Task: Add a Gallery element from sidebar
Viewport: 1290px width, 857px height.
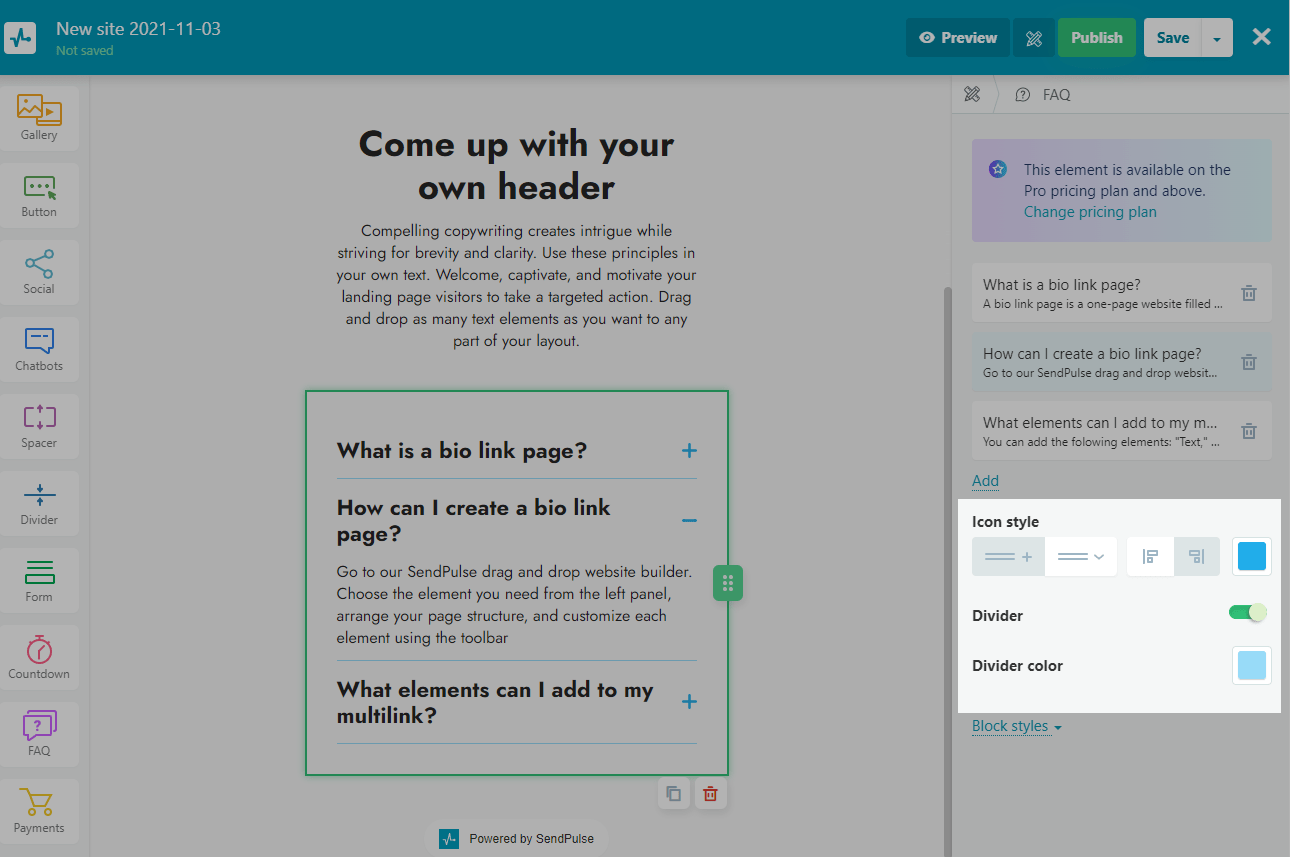Action: [39, 117]
